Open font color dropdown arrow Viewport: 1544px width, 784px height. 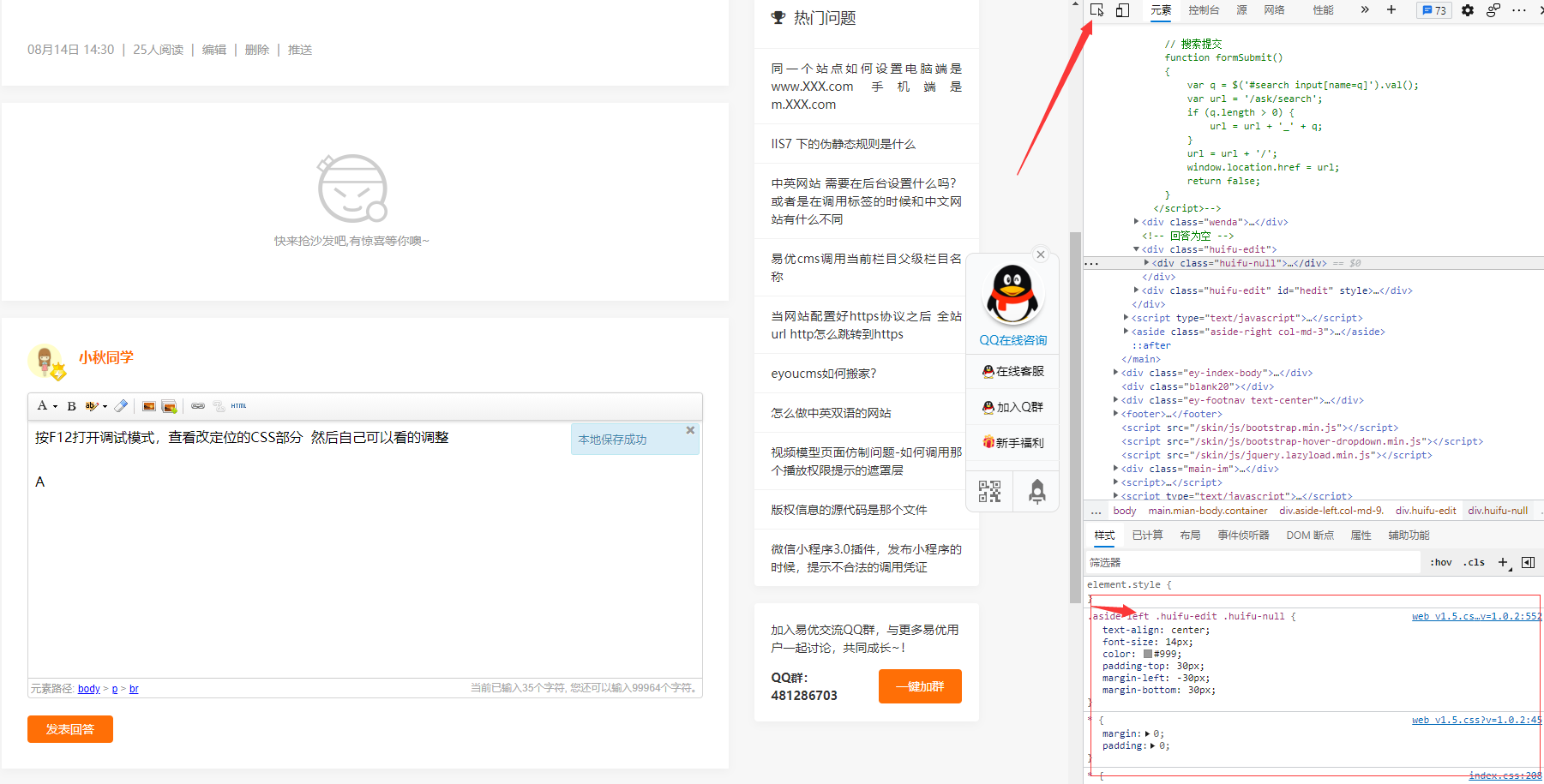point(56,407)
